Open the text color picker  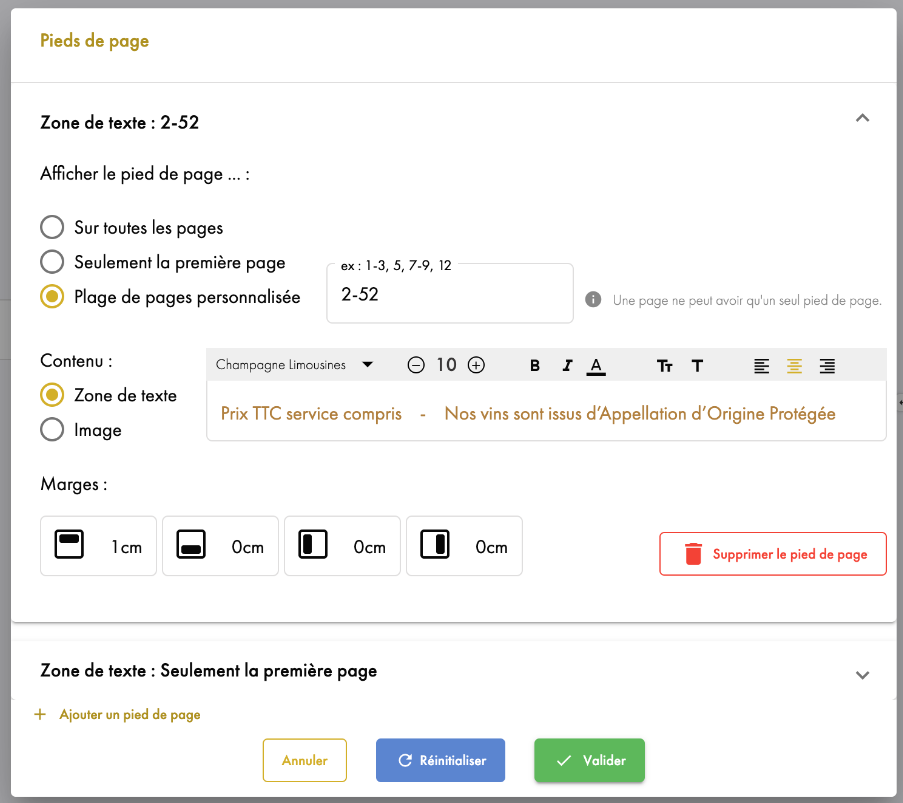pos(596,366)
